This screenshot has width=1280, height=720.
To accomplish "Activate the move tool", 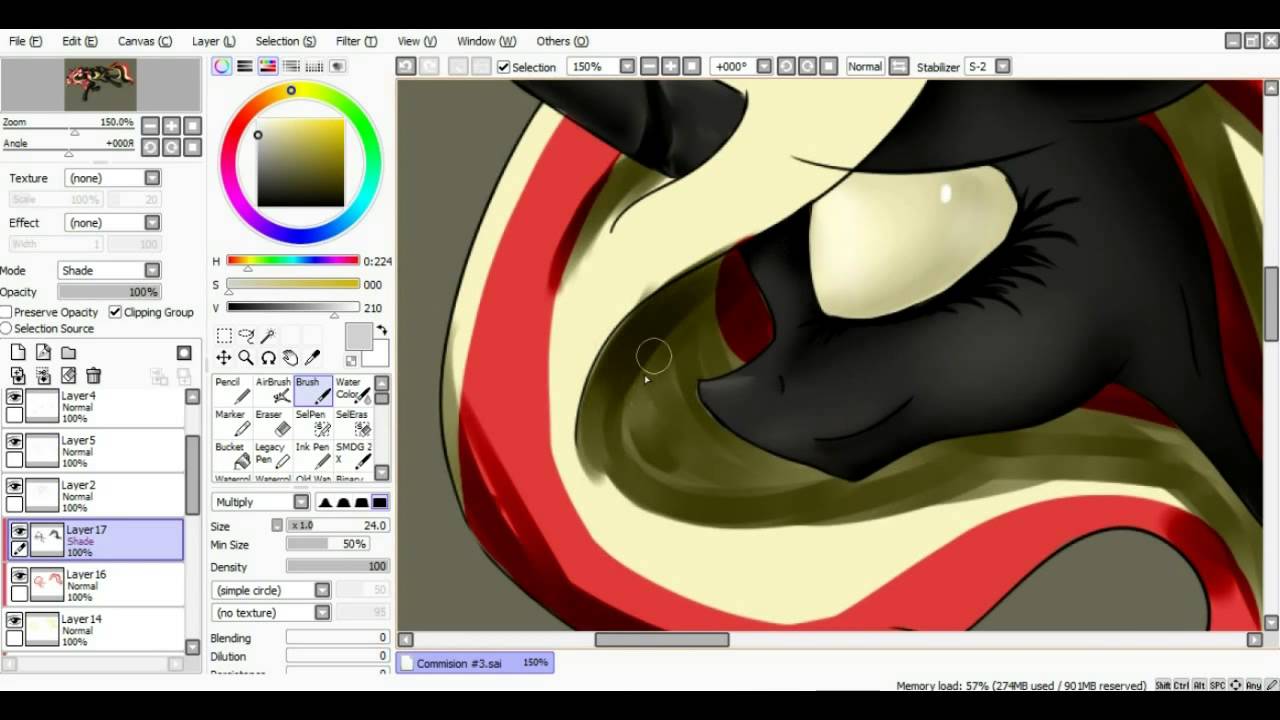I will (x=224, y=358).
